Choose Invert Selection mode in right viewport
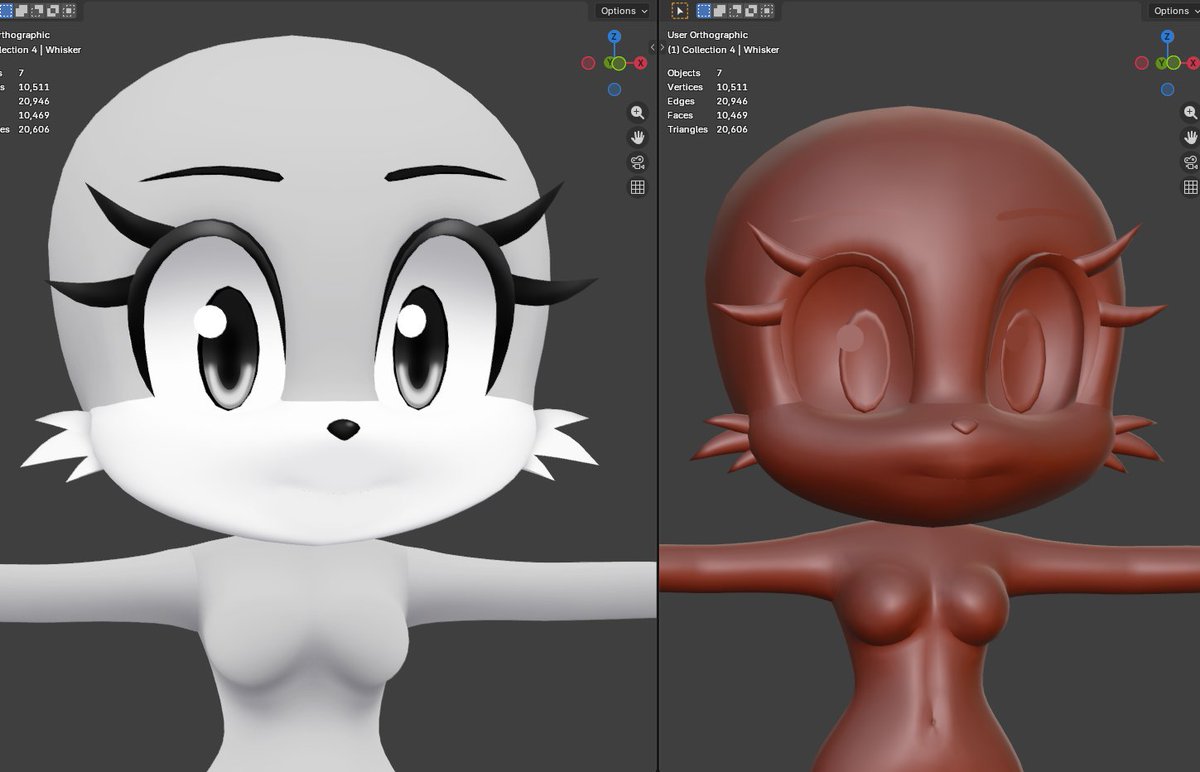This screenshot has height=772, width=1200. click(x=751, y=11)
